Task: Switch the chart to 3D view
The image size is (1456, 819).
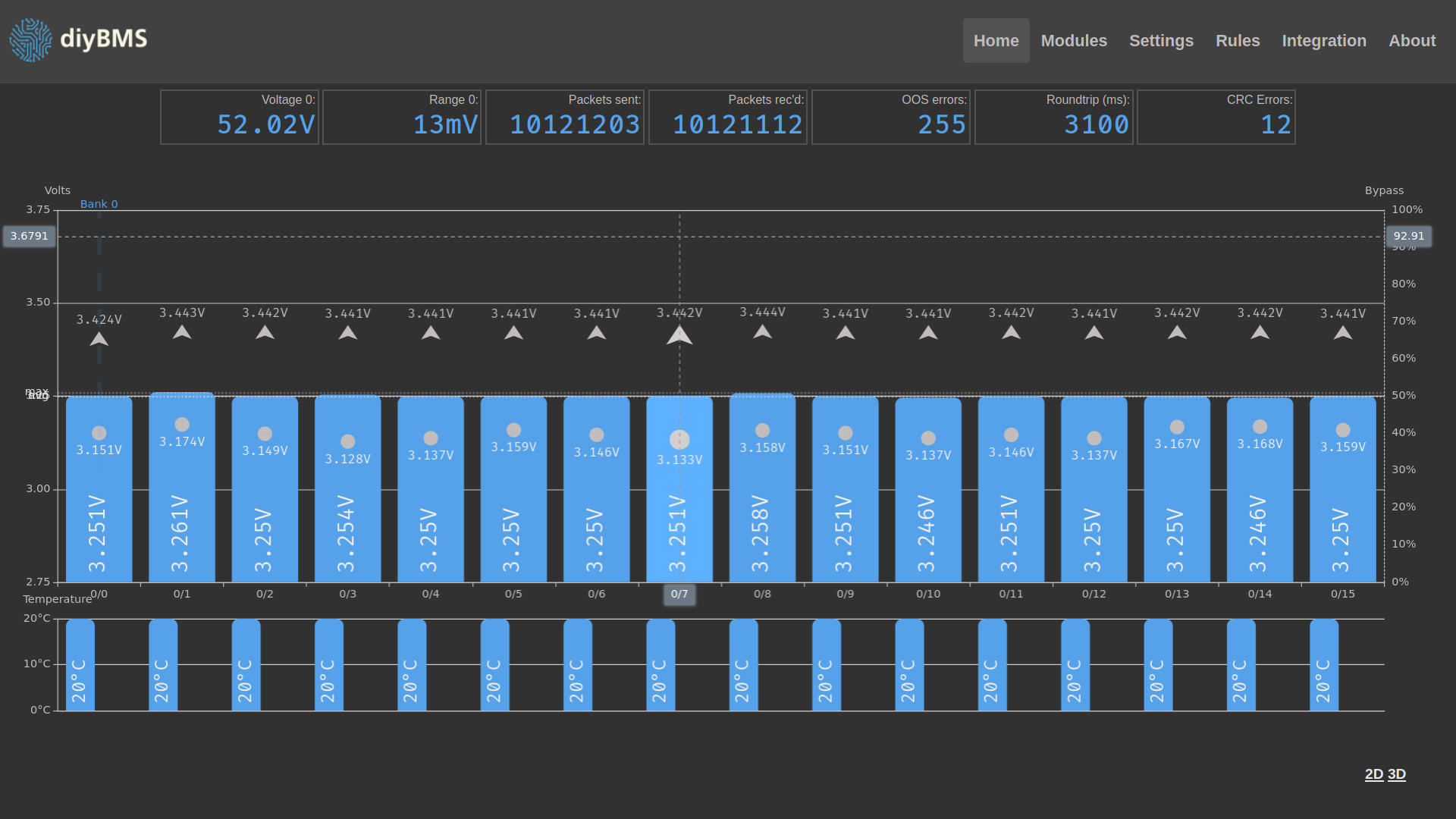Action: pyautogui.click(x=1396, y=774)
